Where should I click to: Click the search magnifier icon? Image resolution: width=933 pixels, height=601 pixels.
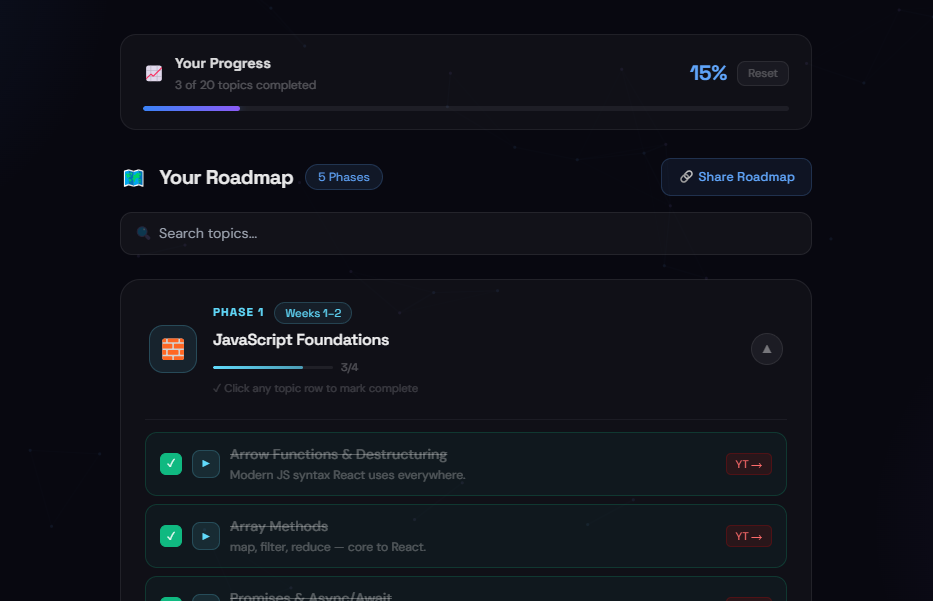point(143,233)
